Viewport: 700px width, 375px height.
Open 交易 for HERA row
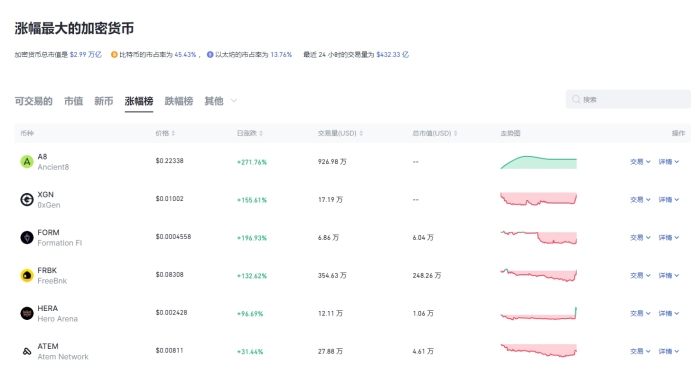[x=640, y=313]
